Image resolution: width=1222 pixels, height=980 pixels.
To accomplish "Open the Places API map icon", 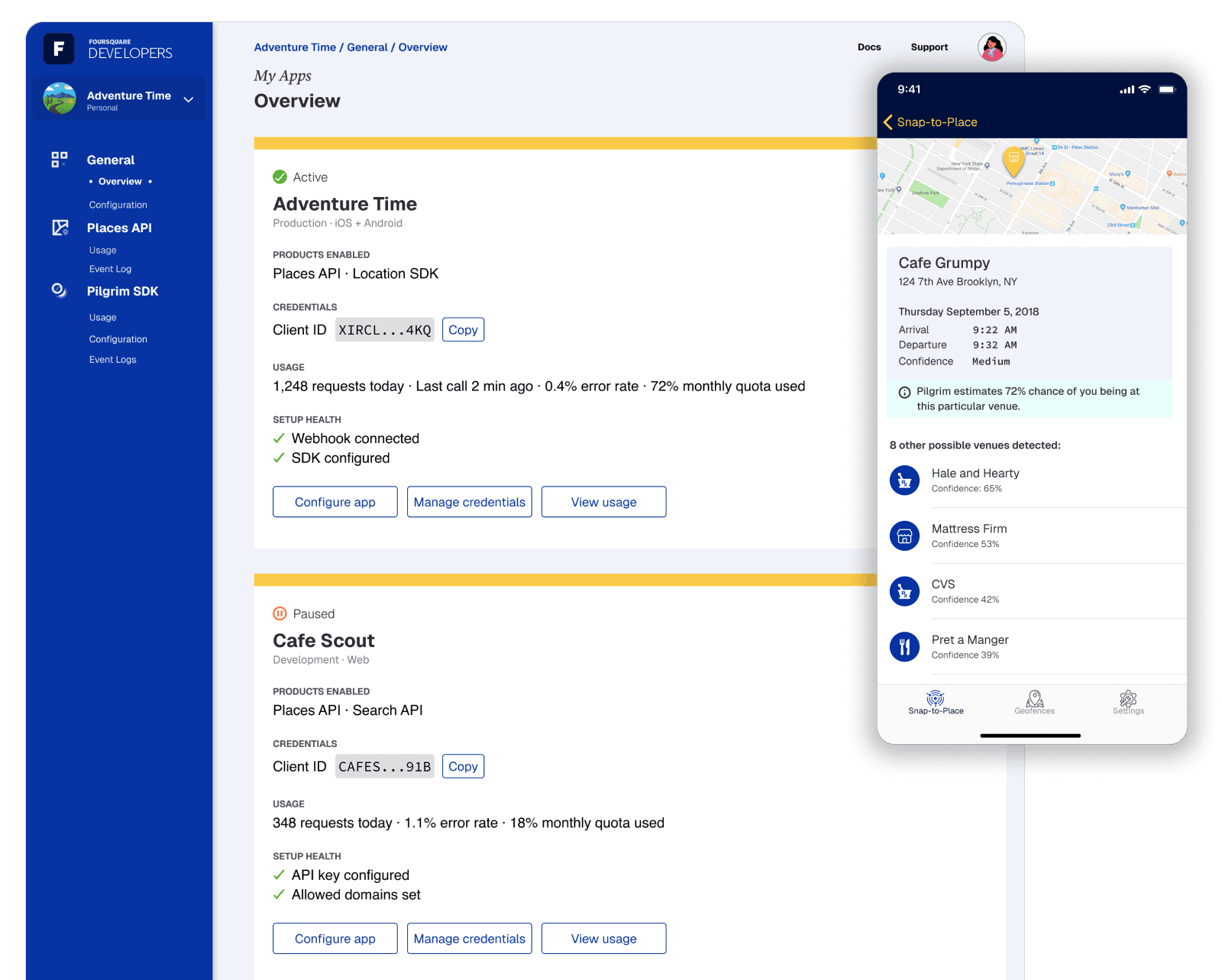I will point(60,228).
